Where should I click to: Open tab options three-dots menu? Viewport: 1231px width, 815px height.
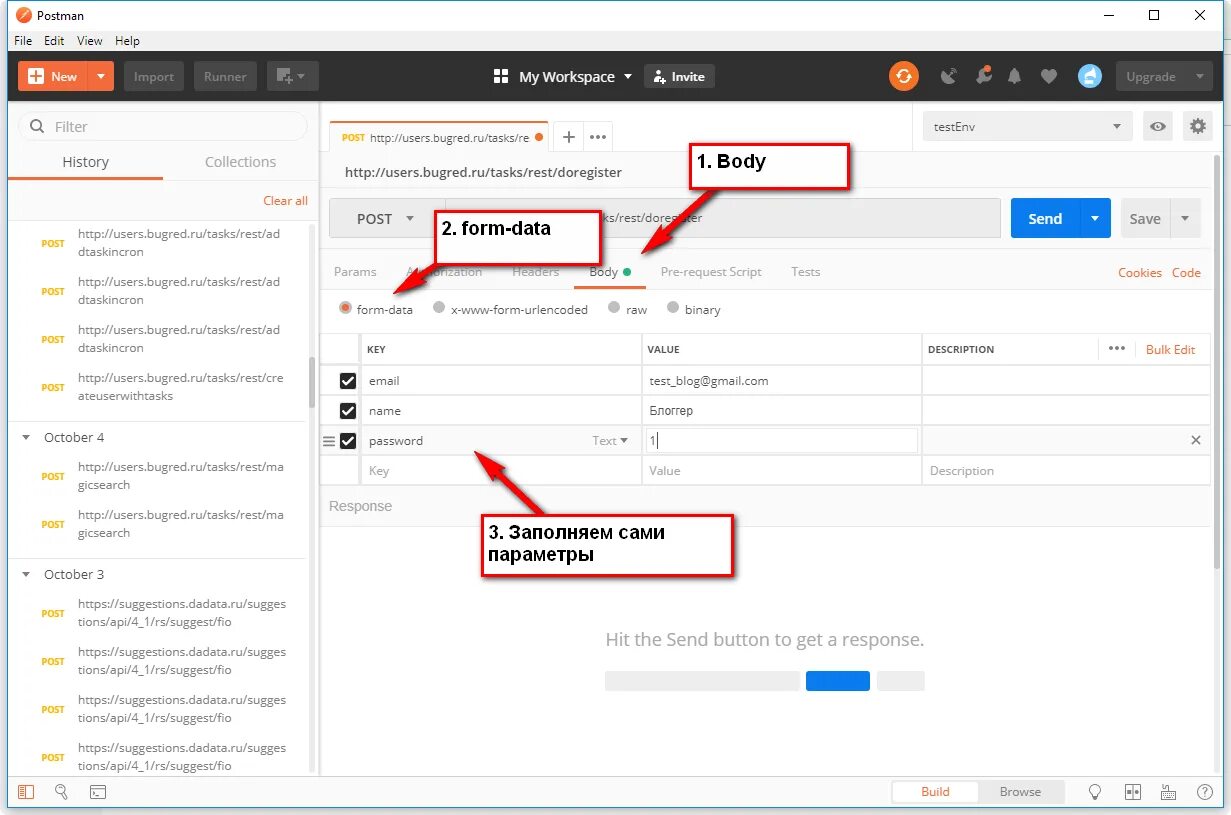click(598, 137)
